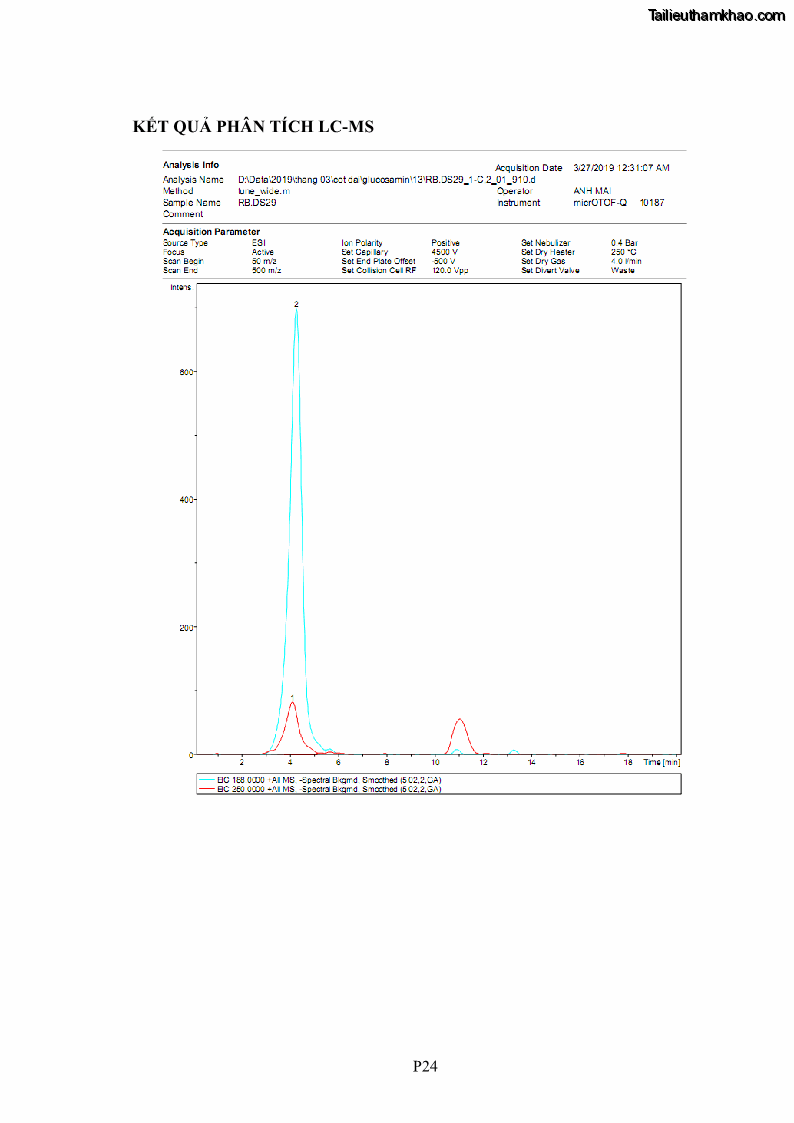
Task: Click the red peak near 11 minutes
Action: 460,719
